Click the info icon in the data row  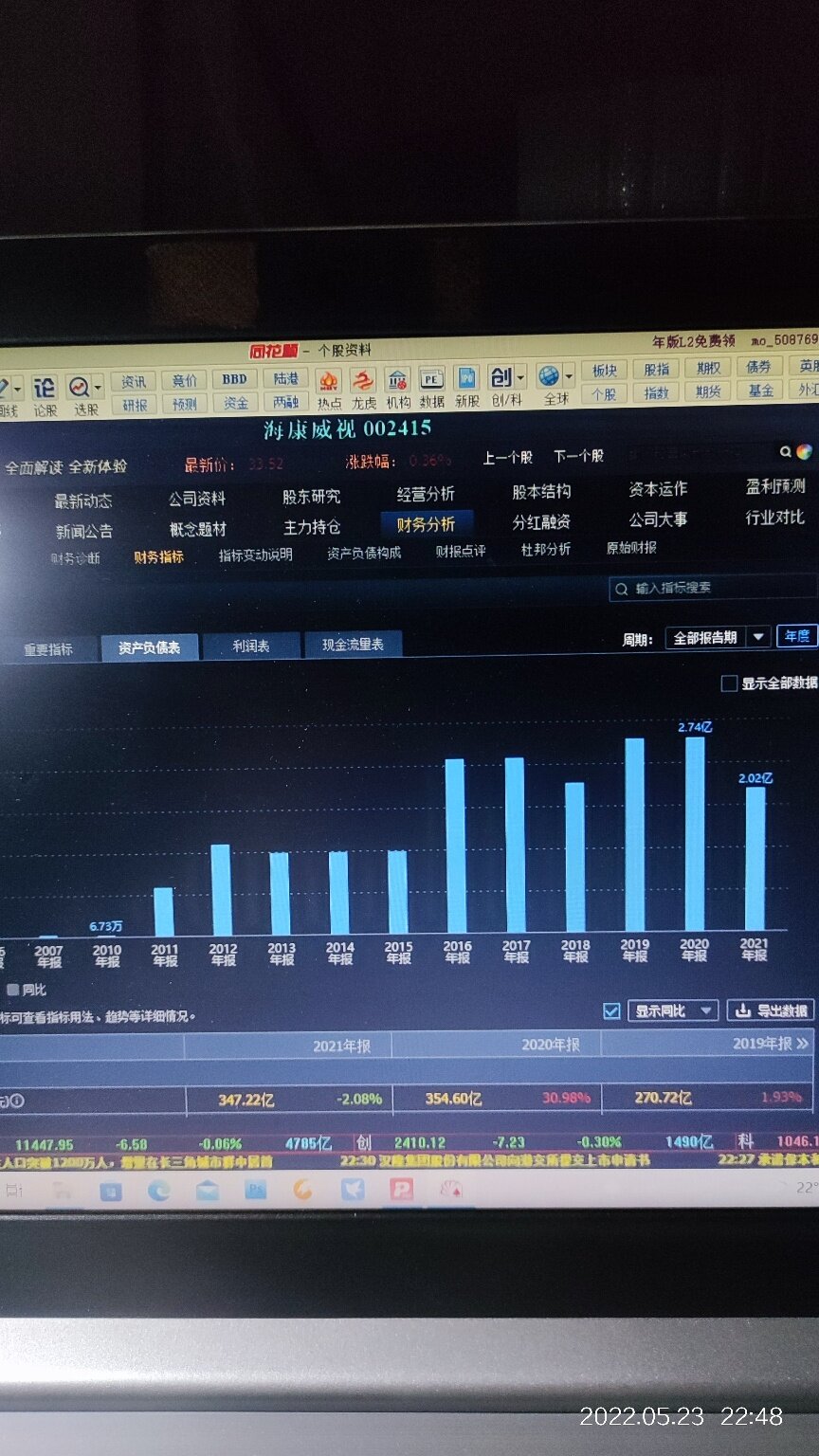[x=16, y=1101]
